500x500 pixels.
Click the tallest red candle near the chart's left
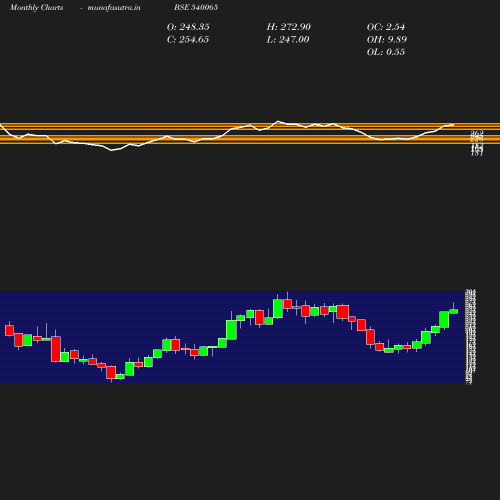[56, 349]
